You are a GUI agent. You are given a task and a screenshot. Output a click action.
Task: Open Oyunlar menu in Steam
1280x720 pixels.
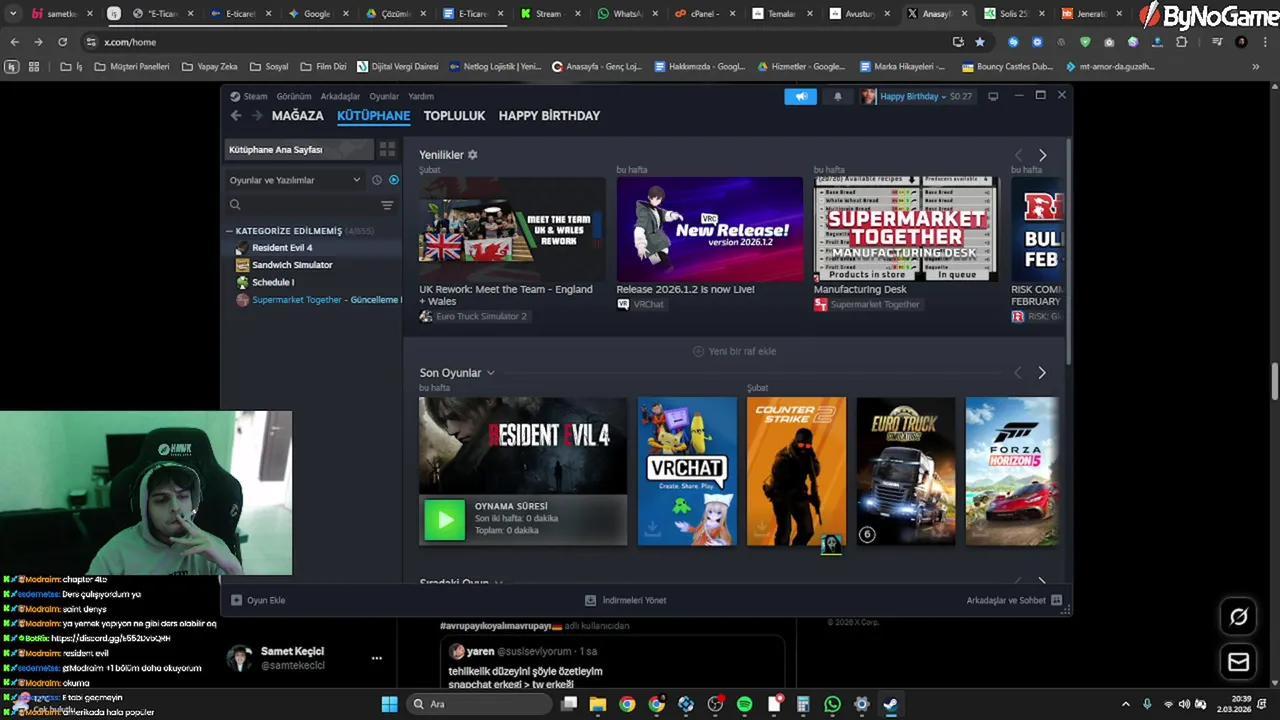pos(384,96)
